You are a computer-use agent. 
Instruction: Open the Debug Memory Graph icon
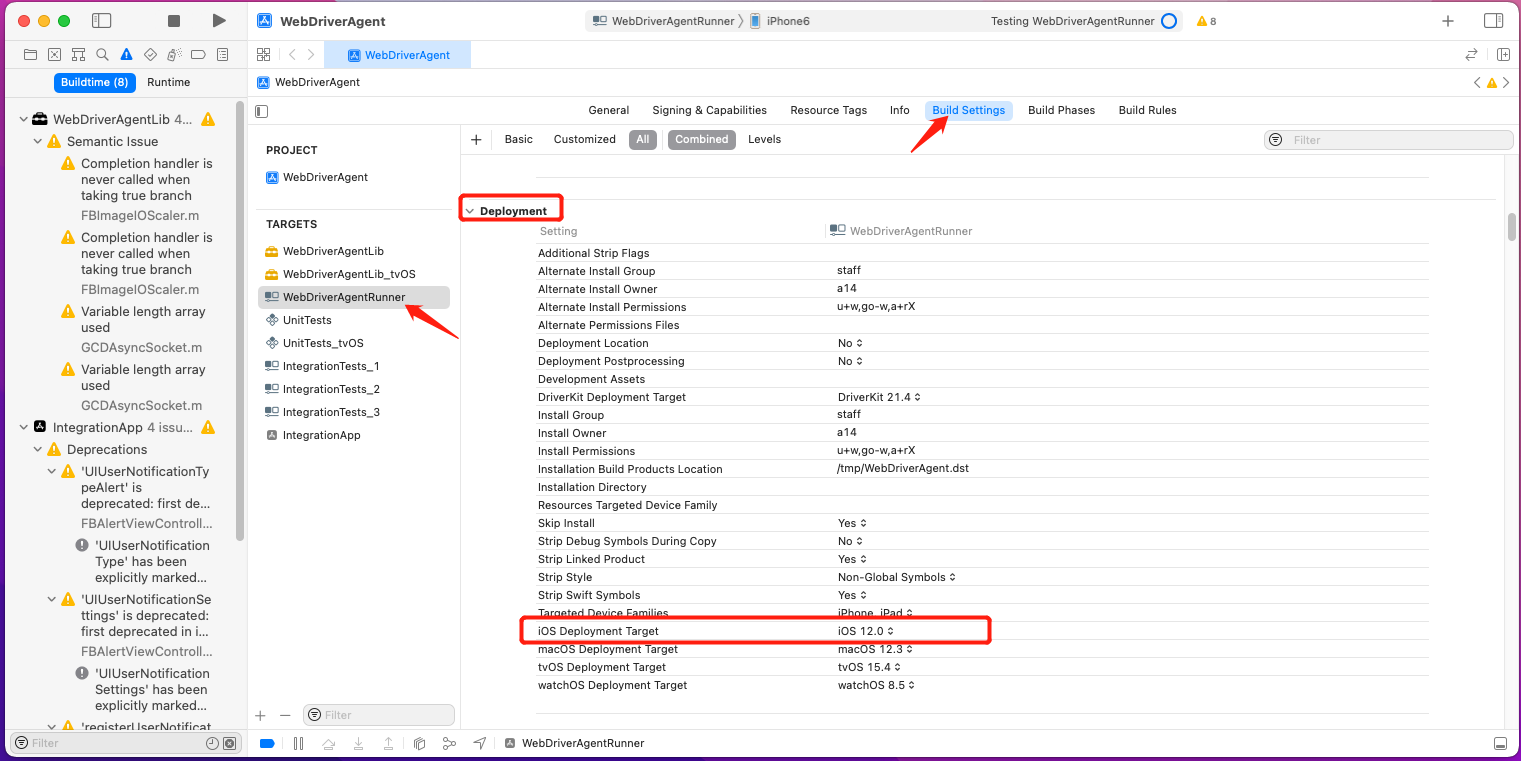(x=449, y=743)
